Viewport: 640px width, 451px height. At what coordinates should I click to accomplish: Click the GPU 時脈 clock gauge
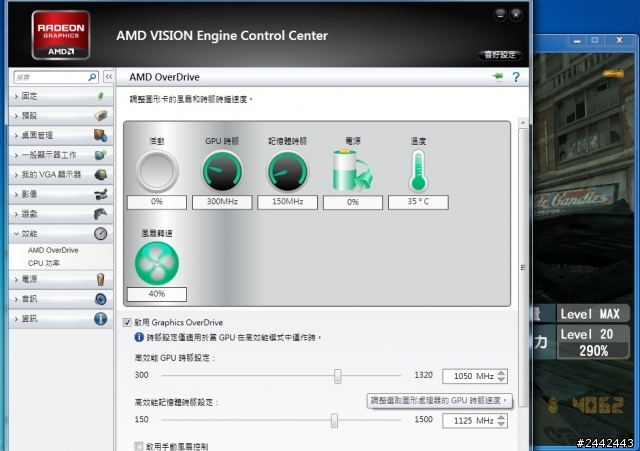[222, 171]
